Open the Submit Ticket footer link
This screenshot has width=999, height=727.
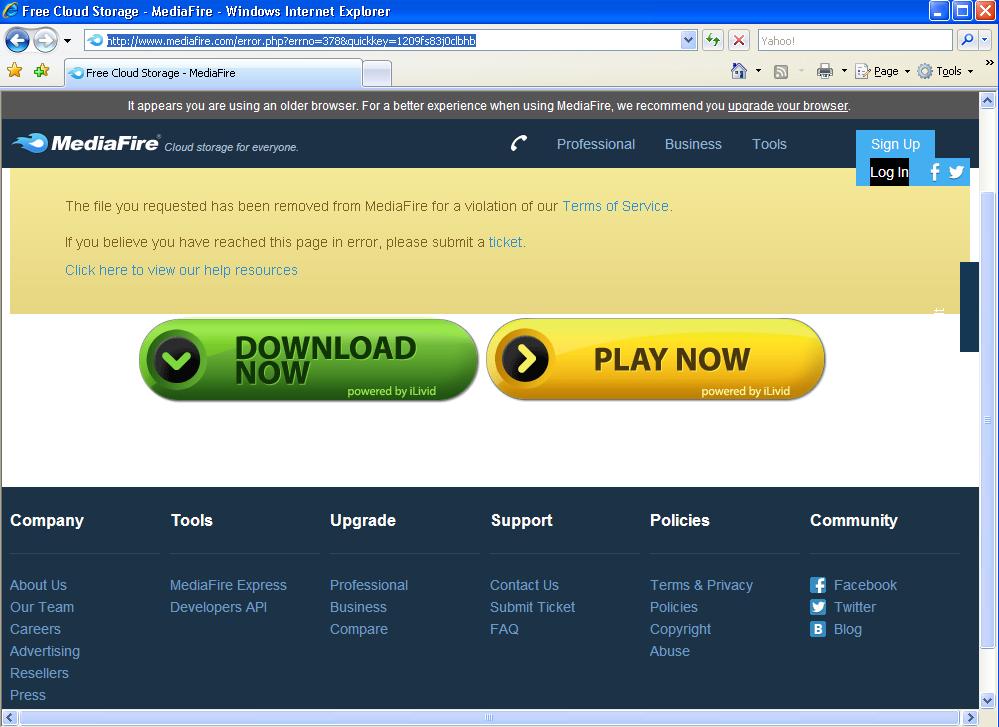point(532,607)
